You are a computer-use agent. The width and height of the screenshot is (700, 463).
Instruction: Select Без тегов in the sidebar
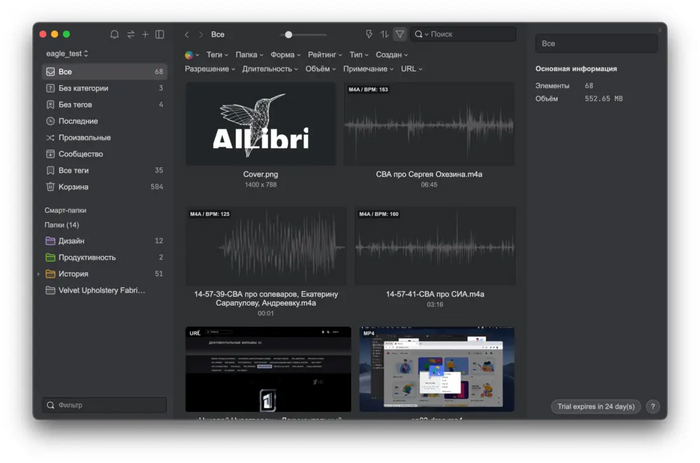coord(77,105)
